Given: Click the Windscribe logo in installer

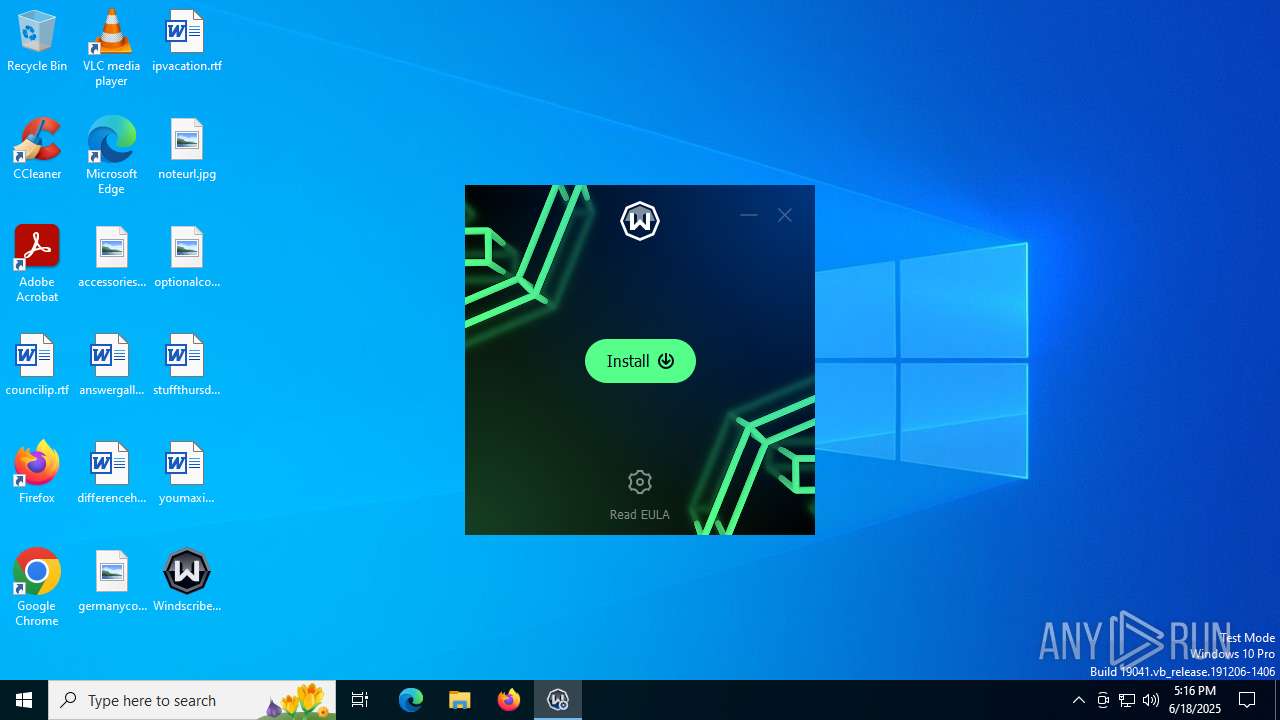Looking at the screenshot, I should pyautogui.click(x=640, y=221).
